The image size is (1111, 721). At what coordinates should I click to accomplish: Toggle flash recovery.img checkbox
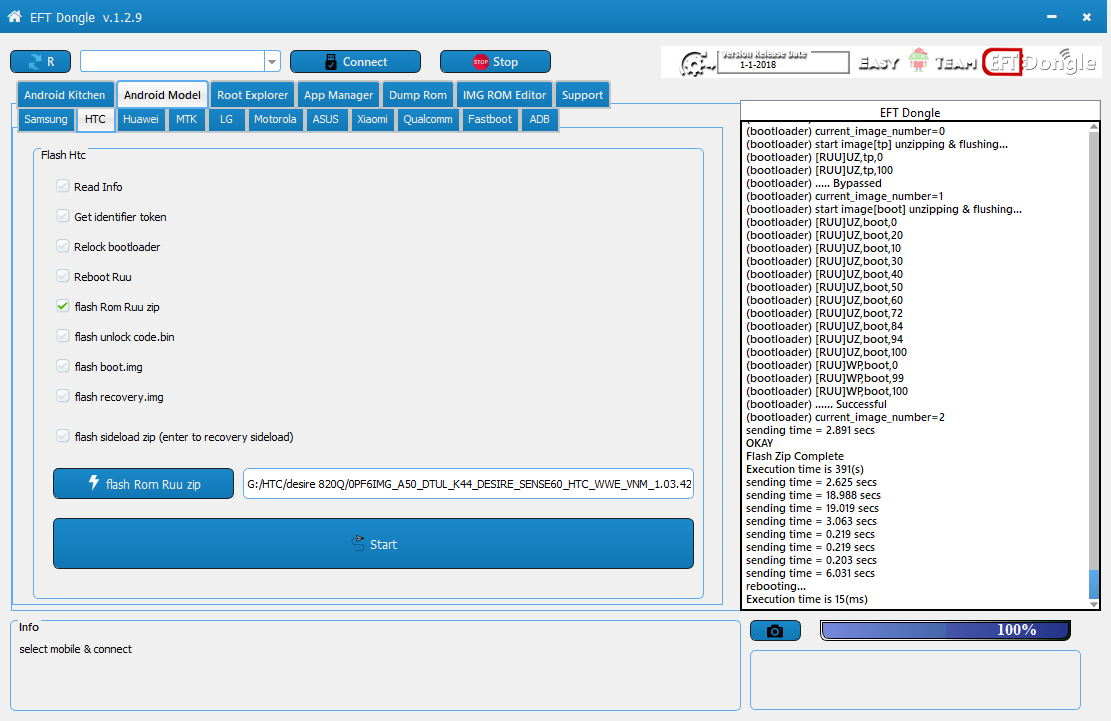coord(62,396)
